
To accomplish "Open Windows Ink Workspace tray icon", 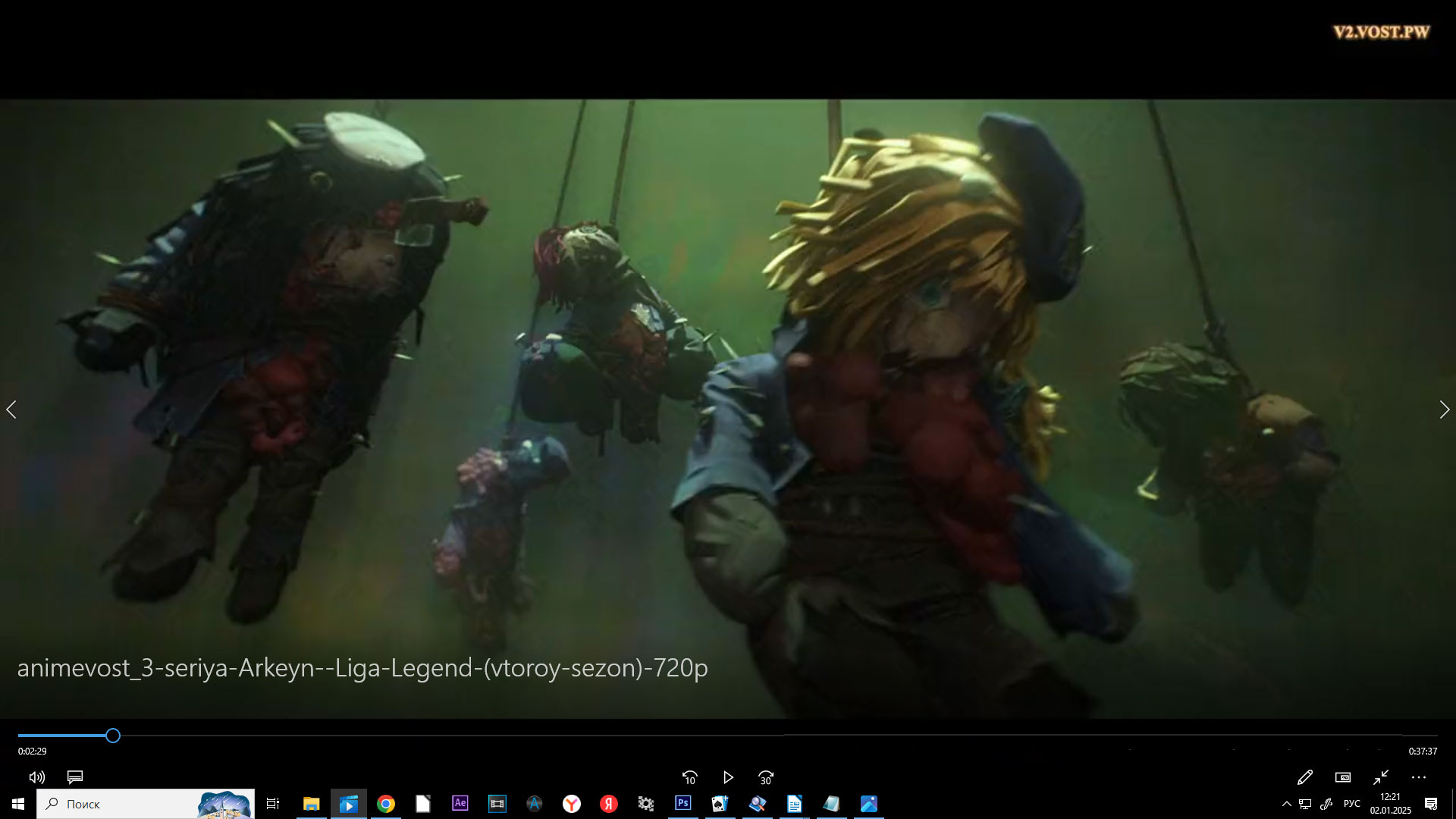I will coord(1326,804).
